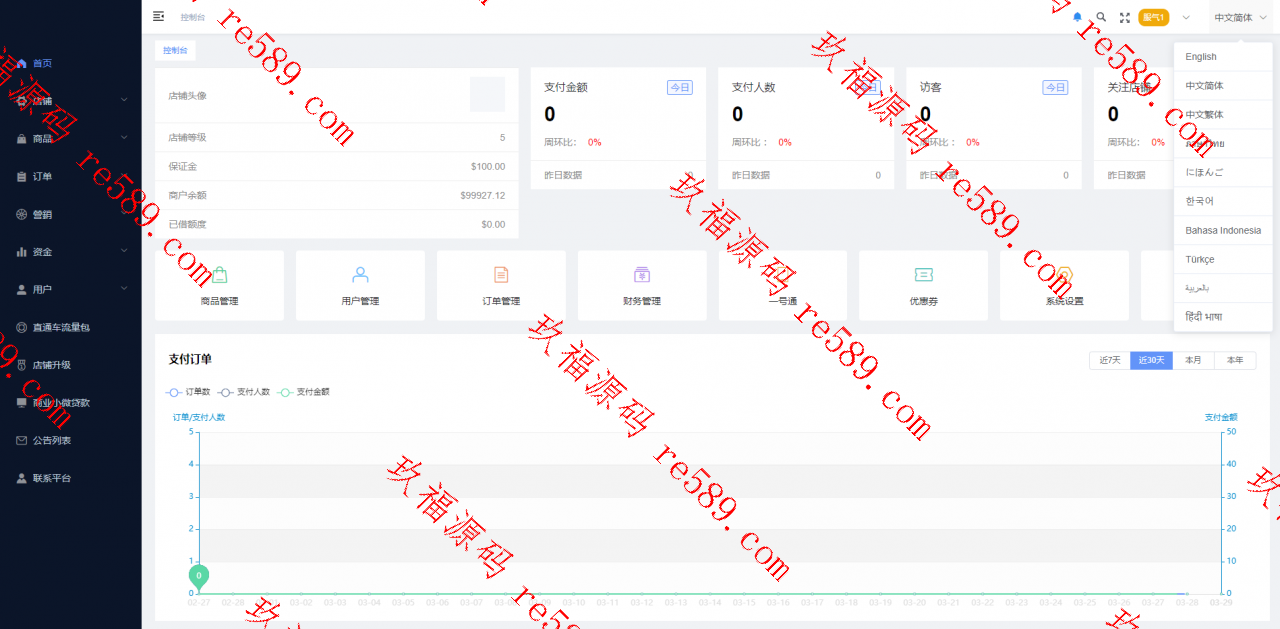This screenshot has height=629, width=1280.
Task: Choose English from language list
Action: pyautogui.click(x=1223, y=57)
